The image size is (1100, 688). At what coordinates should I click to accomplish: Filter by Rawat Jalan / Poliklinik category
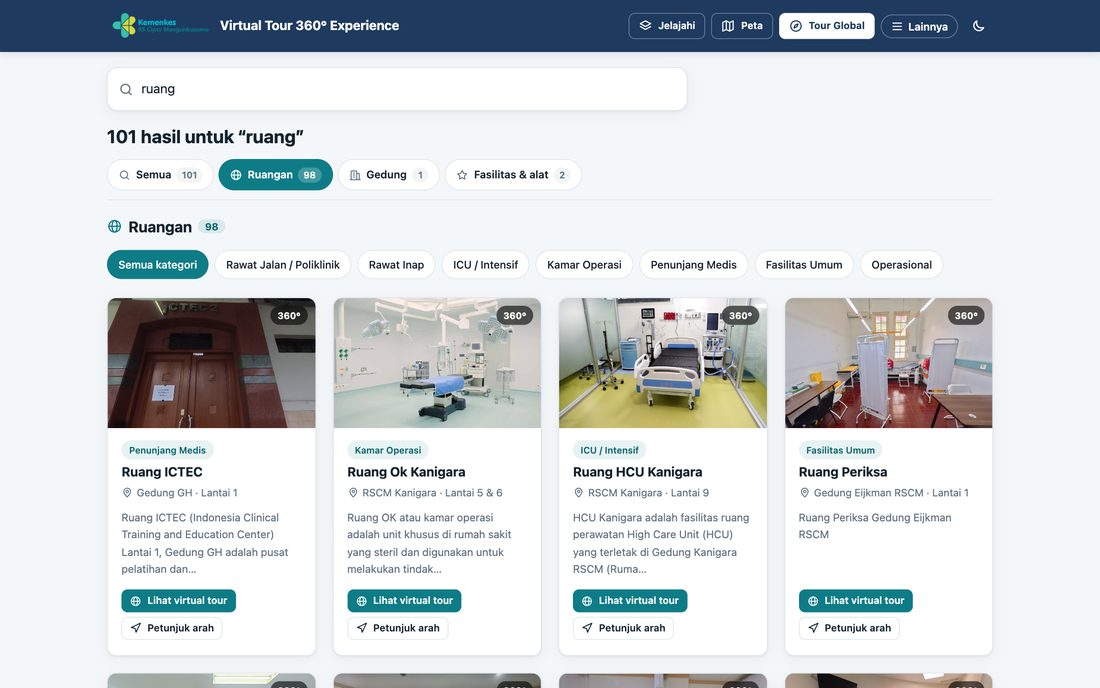283,264
